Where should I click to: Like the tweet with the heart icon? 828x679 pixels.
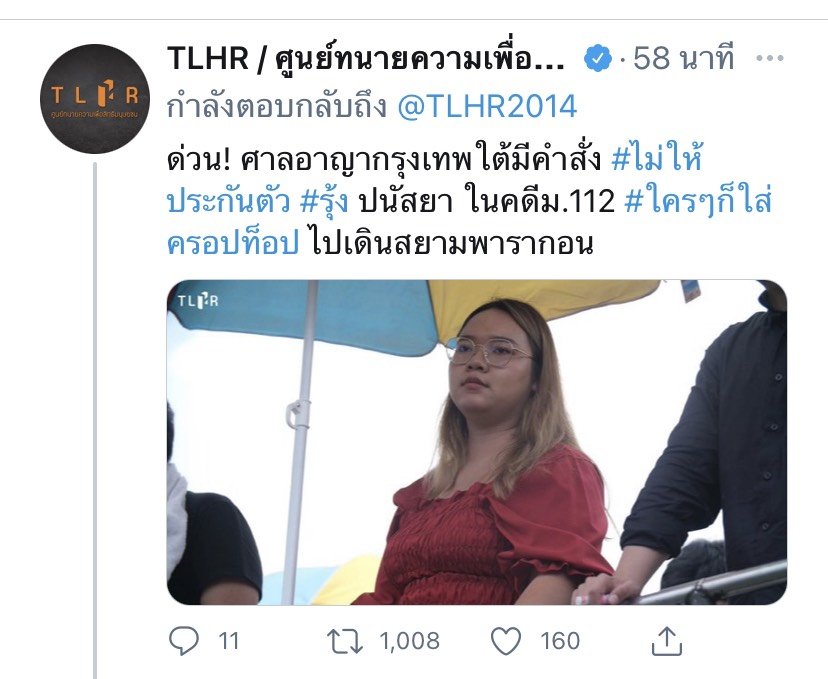tap(506, 641)
